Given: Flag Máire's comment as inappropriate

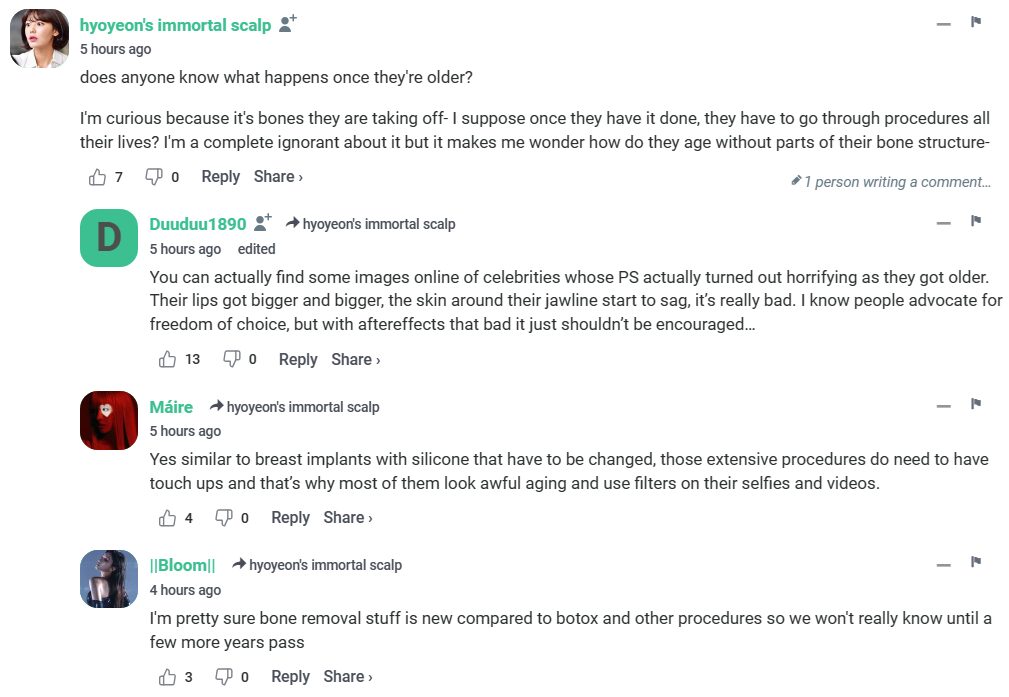Looking at the screenshot, I should 976,404.
